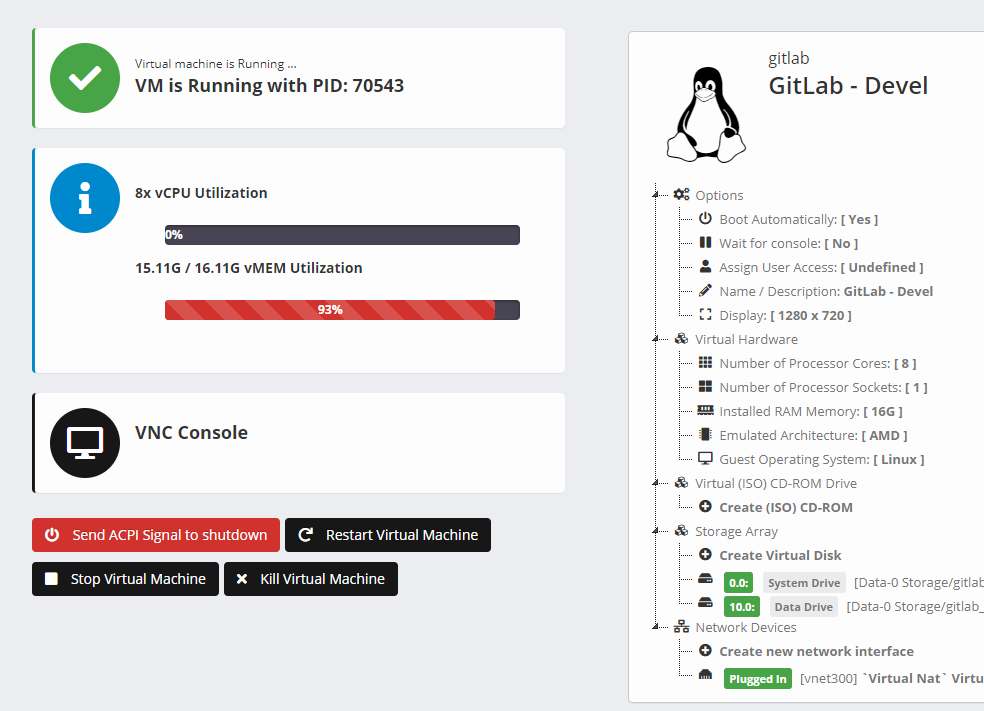Change Assign User Access [ Undefined ]
Screen dimensions: 984x711
882,267
